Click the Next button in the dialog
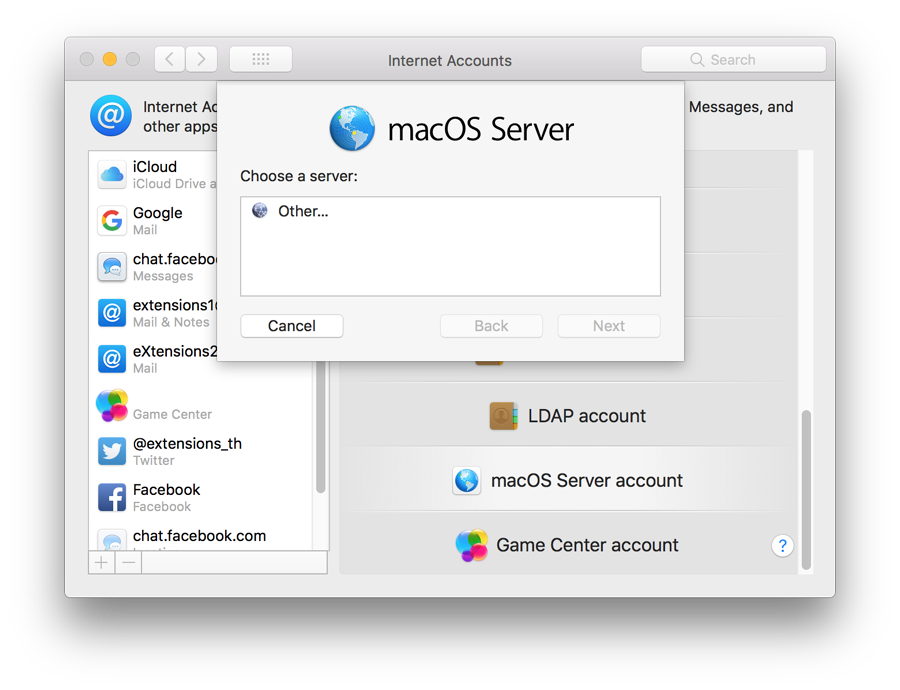Viewport: 900px width, 690px height. point(609,326)
